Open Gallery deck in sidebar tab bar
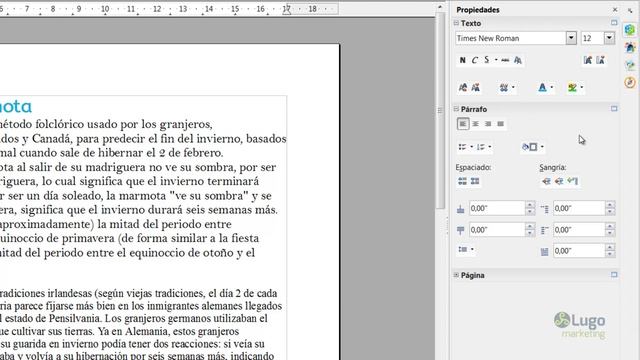The width and height of the screenshot is (640, 360). coord(630,65)
